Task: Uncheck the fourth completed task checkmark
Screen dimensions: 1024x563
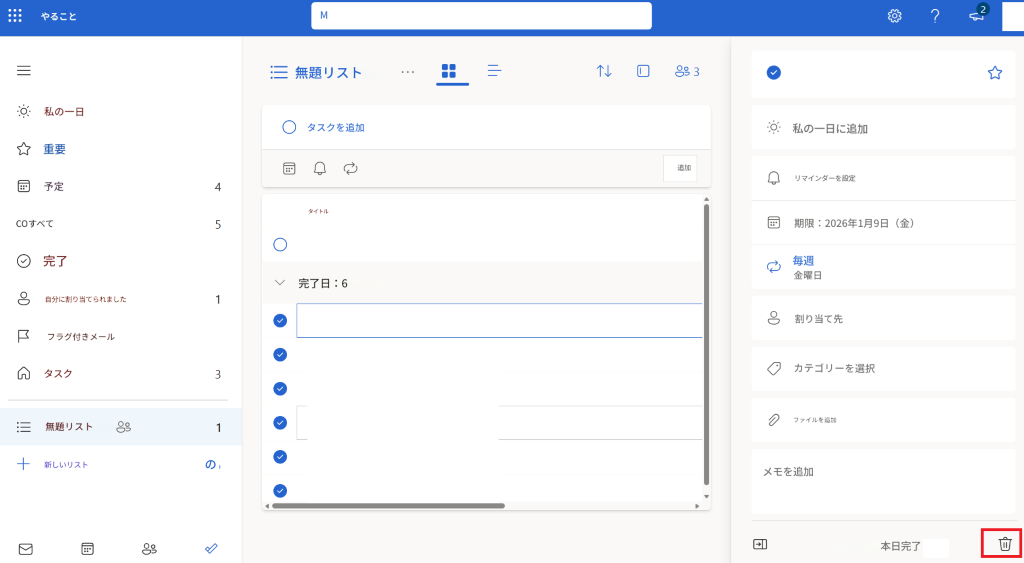Action: (x=280, y=423)
